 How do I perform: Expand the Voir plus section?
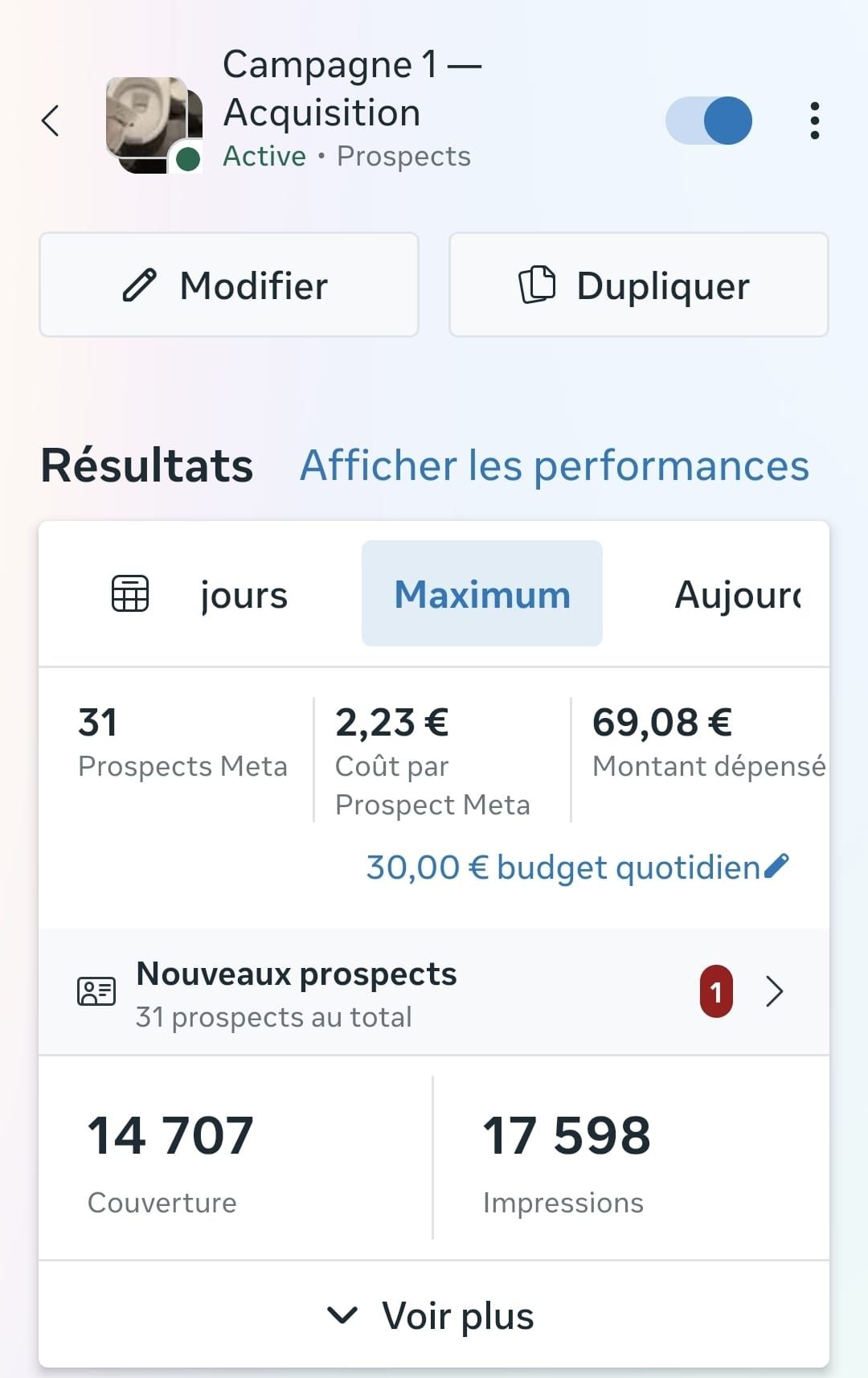(x=434, y=1315)
